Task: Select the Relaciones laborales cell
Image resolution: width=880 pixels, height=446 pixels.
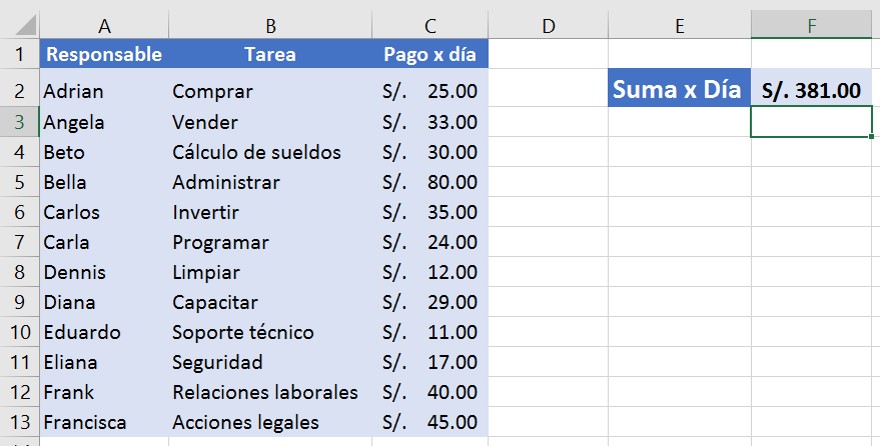Action: 270,392
